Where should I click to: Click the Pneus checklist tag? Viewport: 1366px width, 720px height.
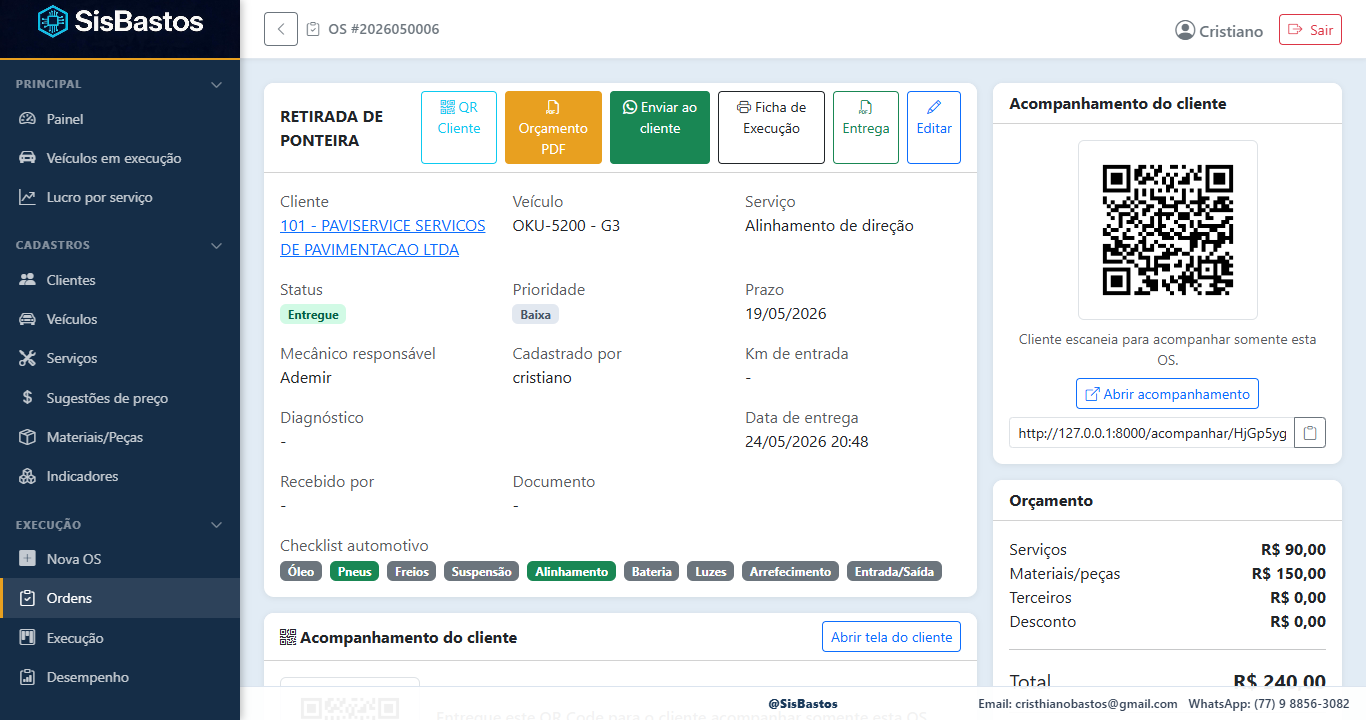pyautogui.click(x=355, y=572)
